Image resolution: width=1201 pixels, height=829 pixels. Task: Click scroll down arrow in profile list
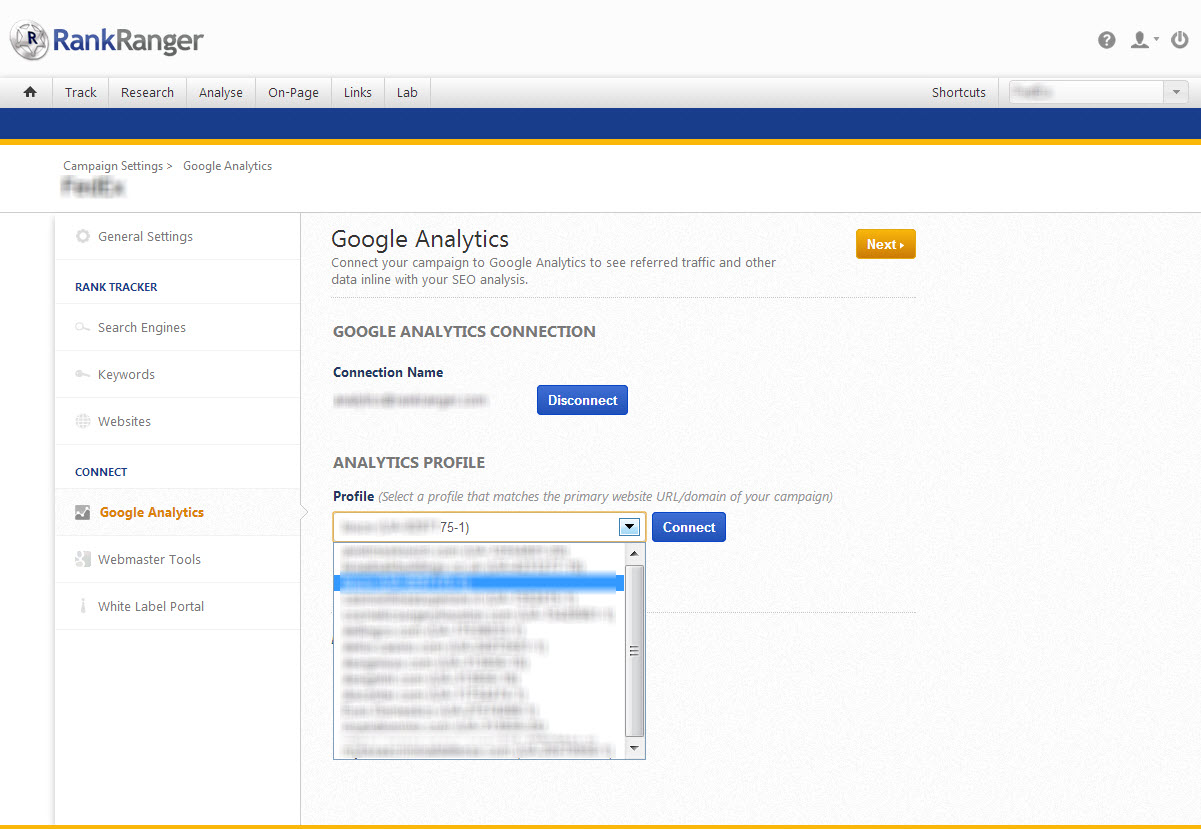click(634, 748)
